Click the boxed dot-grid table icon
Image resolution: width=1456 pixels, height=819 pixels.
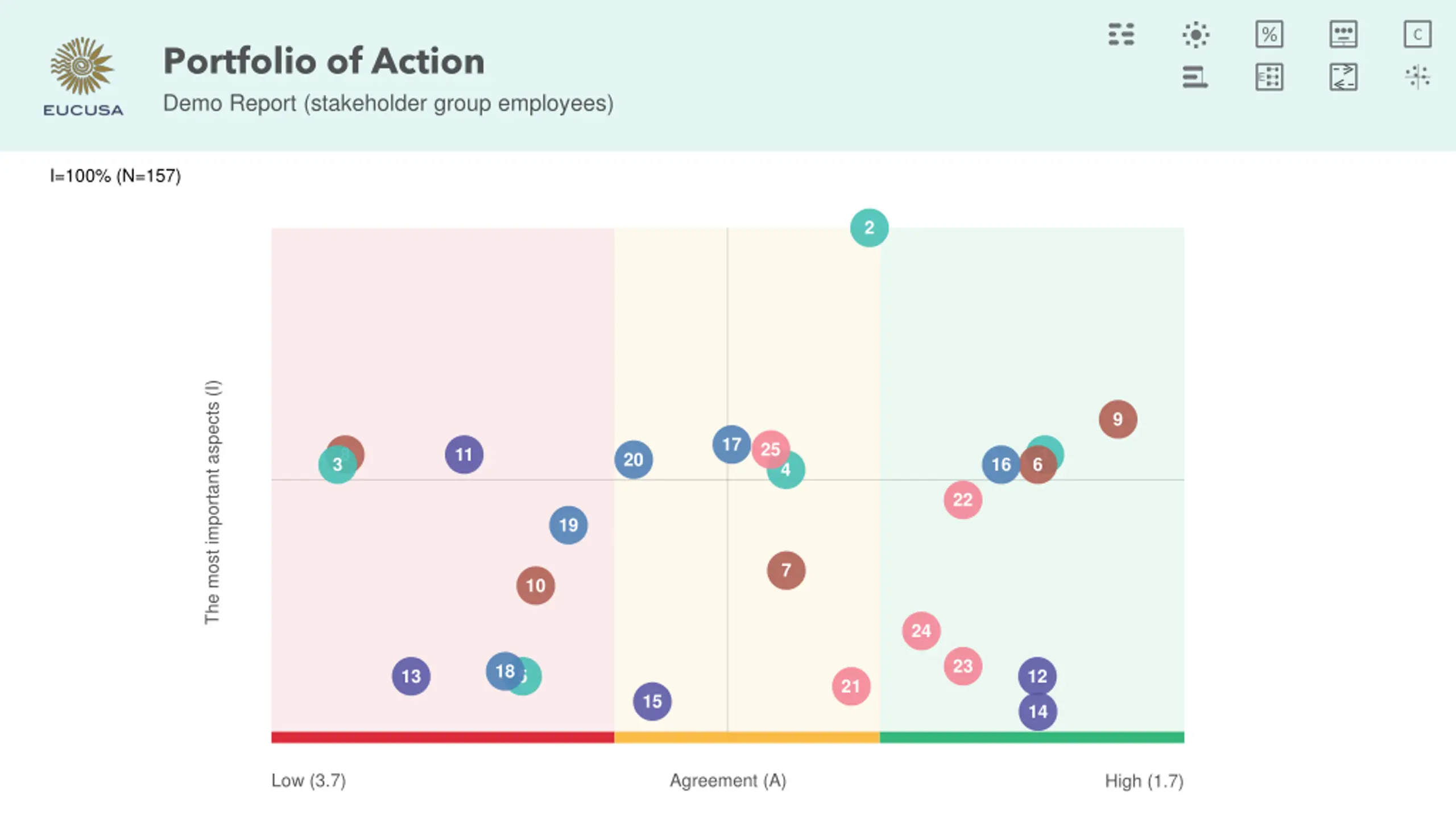[1269, 77]
